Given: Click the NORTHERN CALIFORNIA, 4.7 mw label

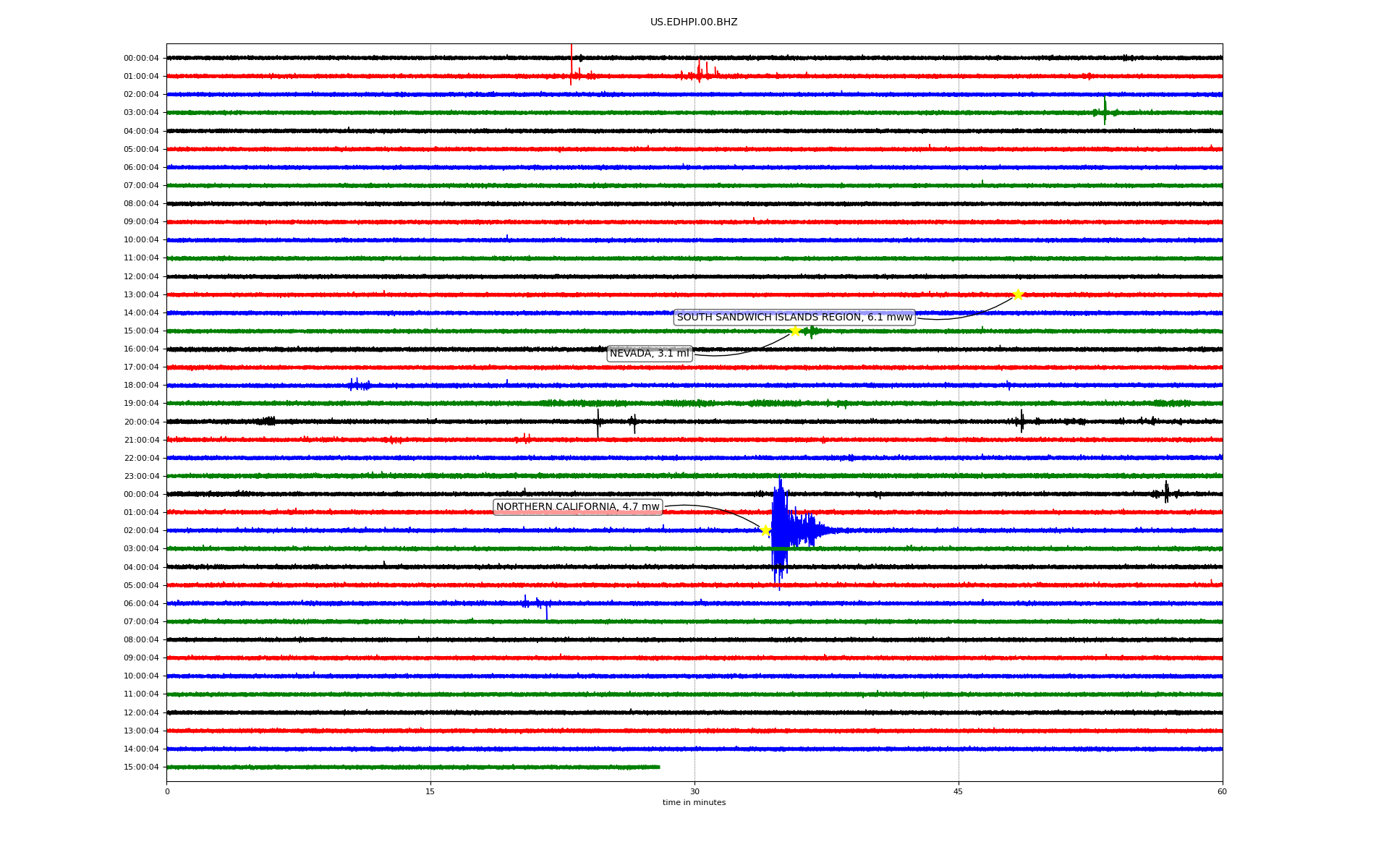Looking at the screenshot, I should (x=577, y=507).
